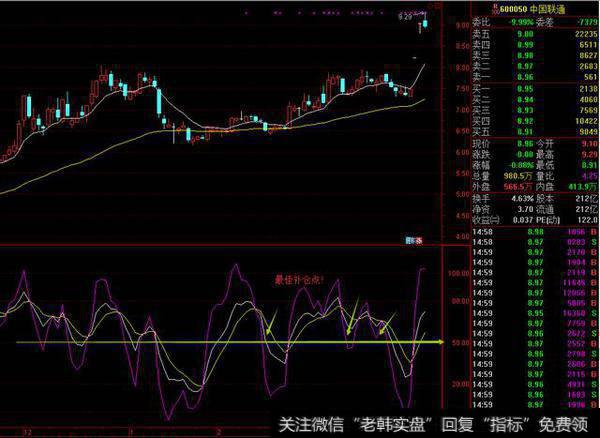Click the 14:58 trade tick priced 8.98

(535, 232)
